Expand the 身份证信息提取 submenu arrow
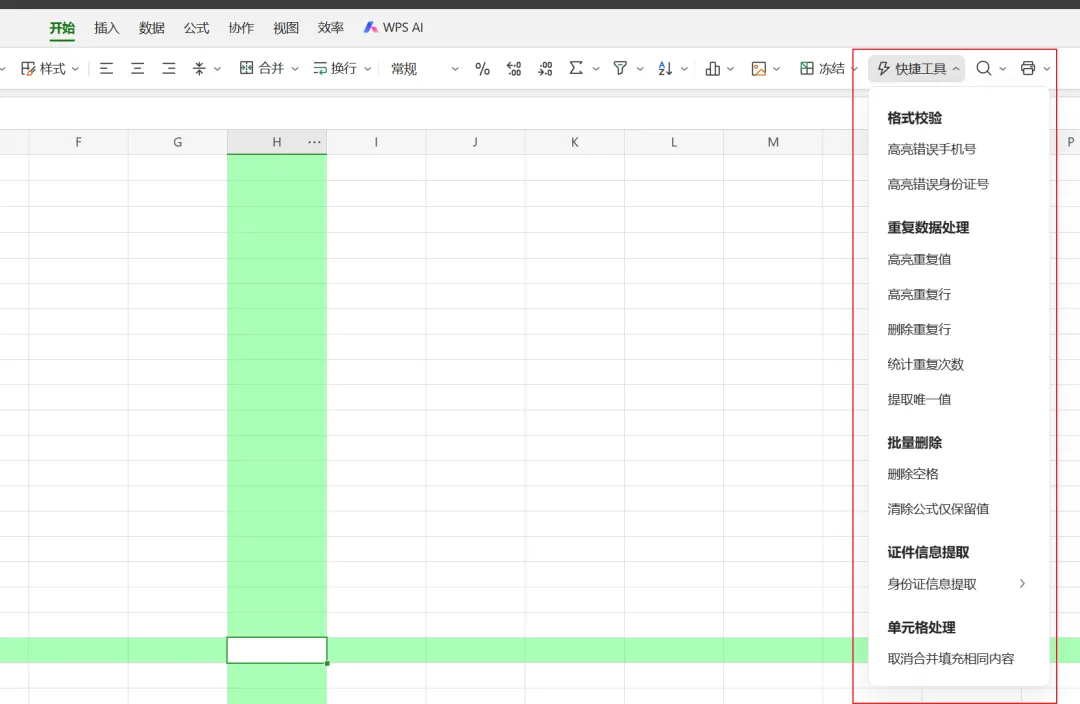 coord(1023,583)
